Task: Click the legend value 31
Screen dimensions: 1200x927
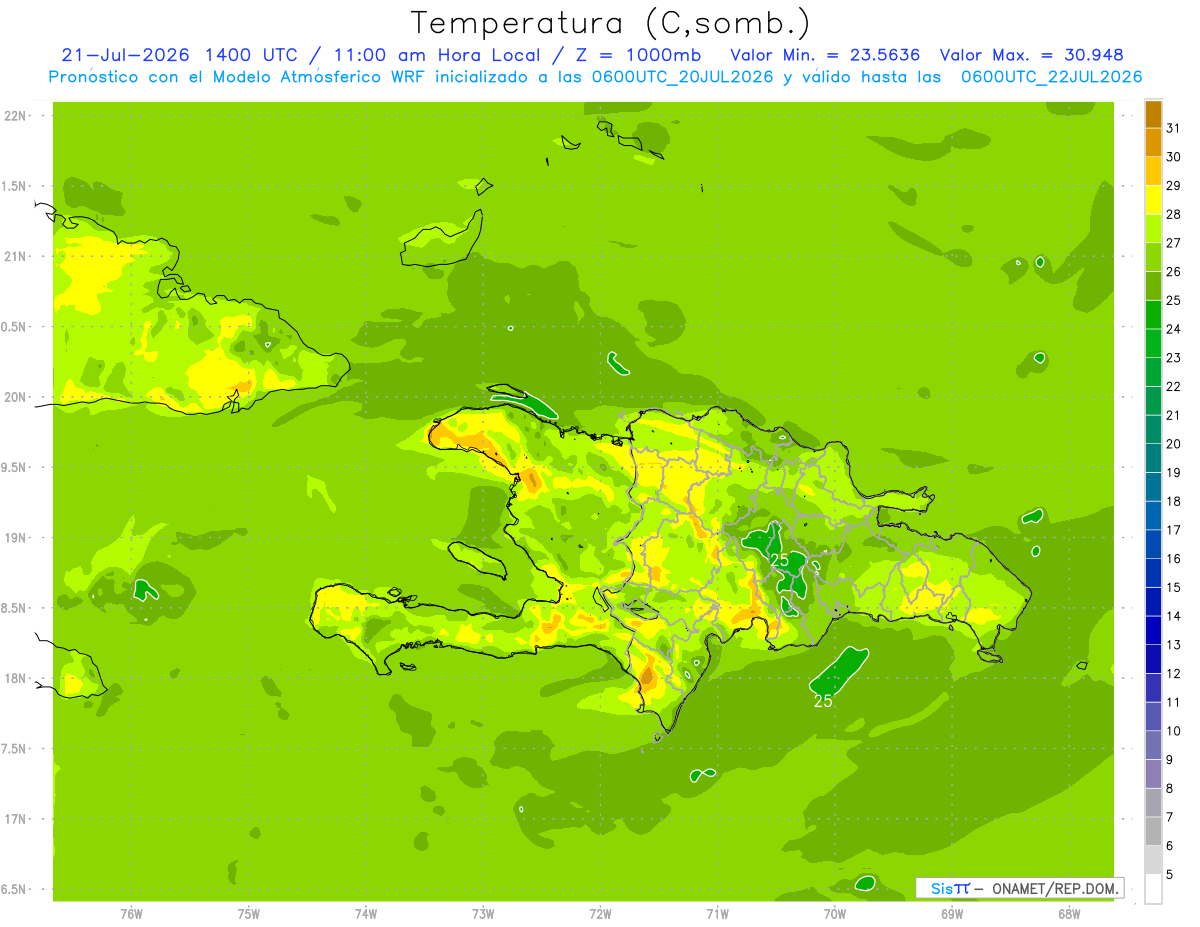Action: 1173,128
